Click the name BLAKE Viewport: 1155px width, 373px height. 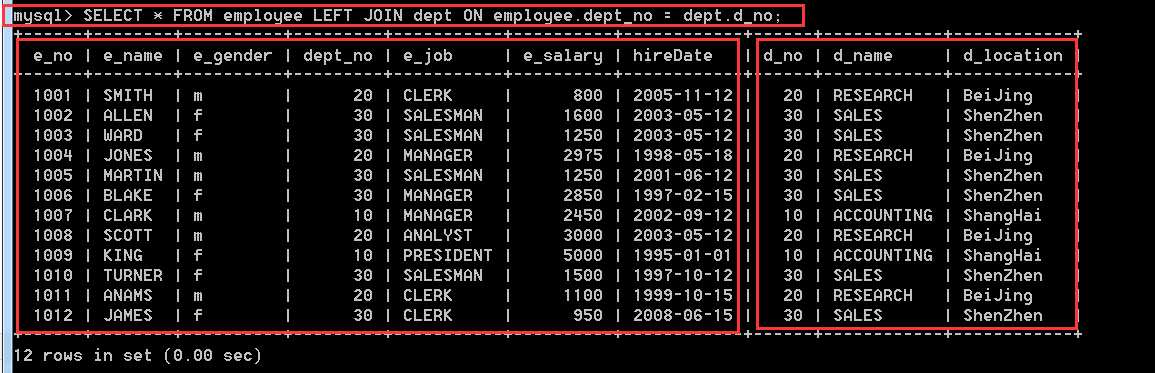[x=128, y=195]
